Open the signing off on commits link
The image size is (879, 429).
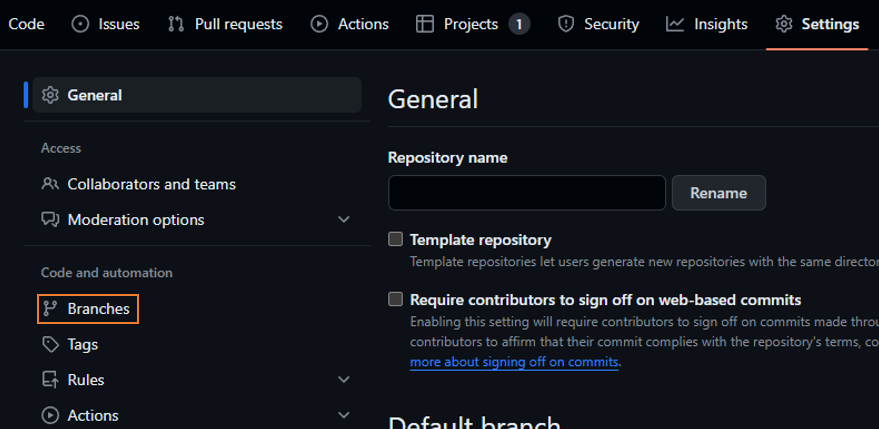tap(514, 362)
